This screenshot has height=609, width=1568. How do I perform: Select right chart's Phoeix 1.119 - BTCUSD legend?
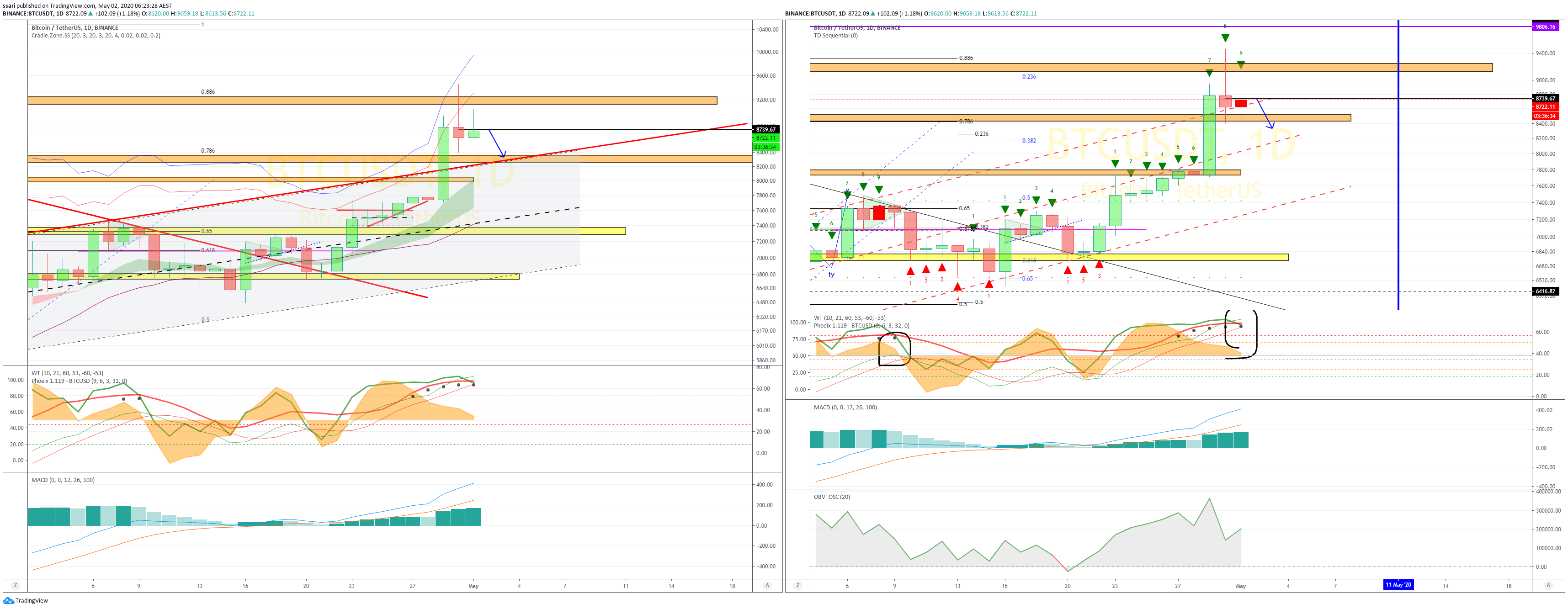pyautogui.click(x=861, y=325)
